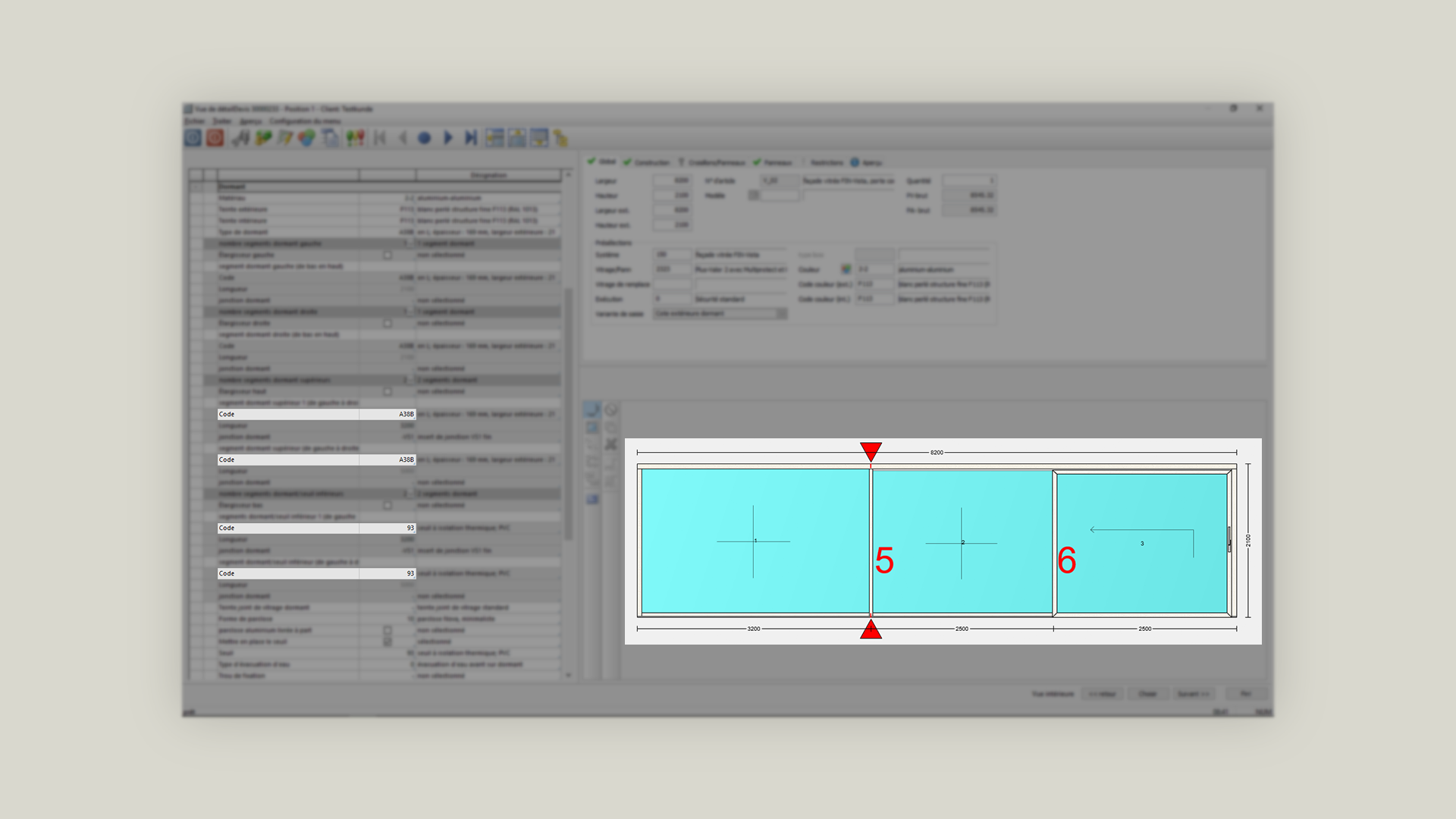Jump to last position skip-forward icon
The image size is (1456, 819).
(x=471, y=137)
